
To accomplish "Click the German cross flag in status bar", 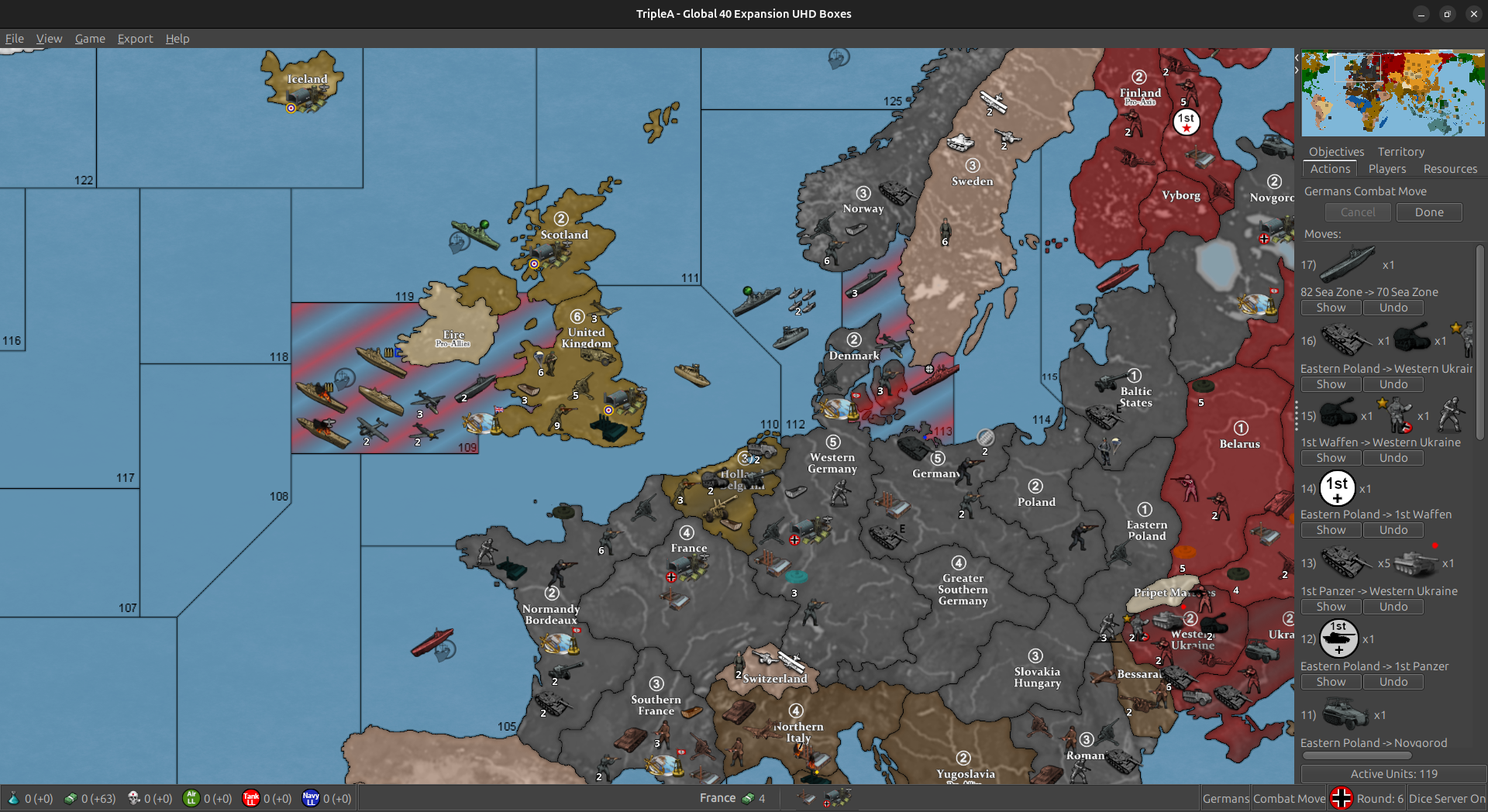I will pos(1341,798).
